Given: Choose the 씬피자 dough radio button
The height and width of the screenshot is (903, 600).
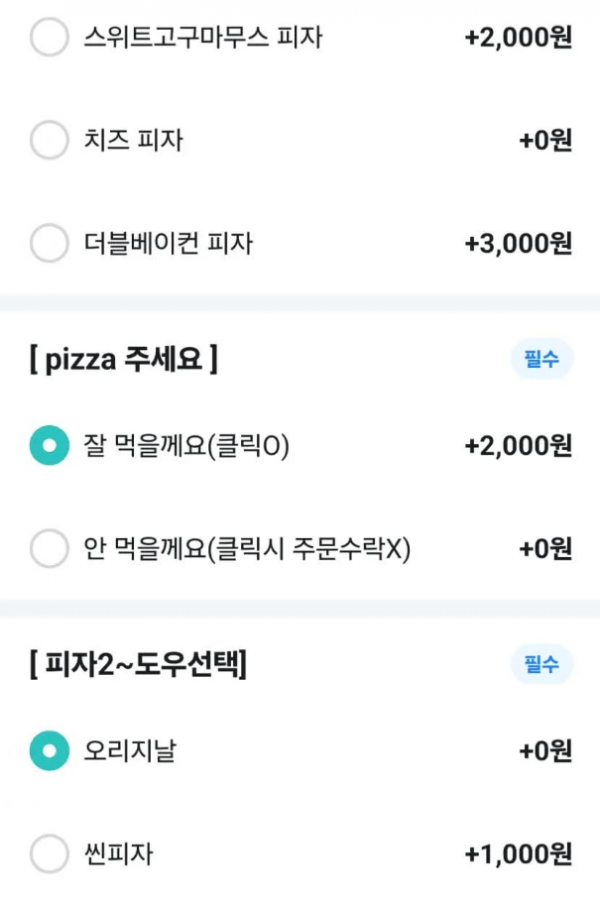Looking at the screenshot, I should click(x=49, y=854).
